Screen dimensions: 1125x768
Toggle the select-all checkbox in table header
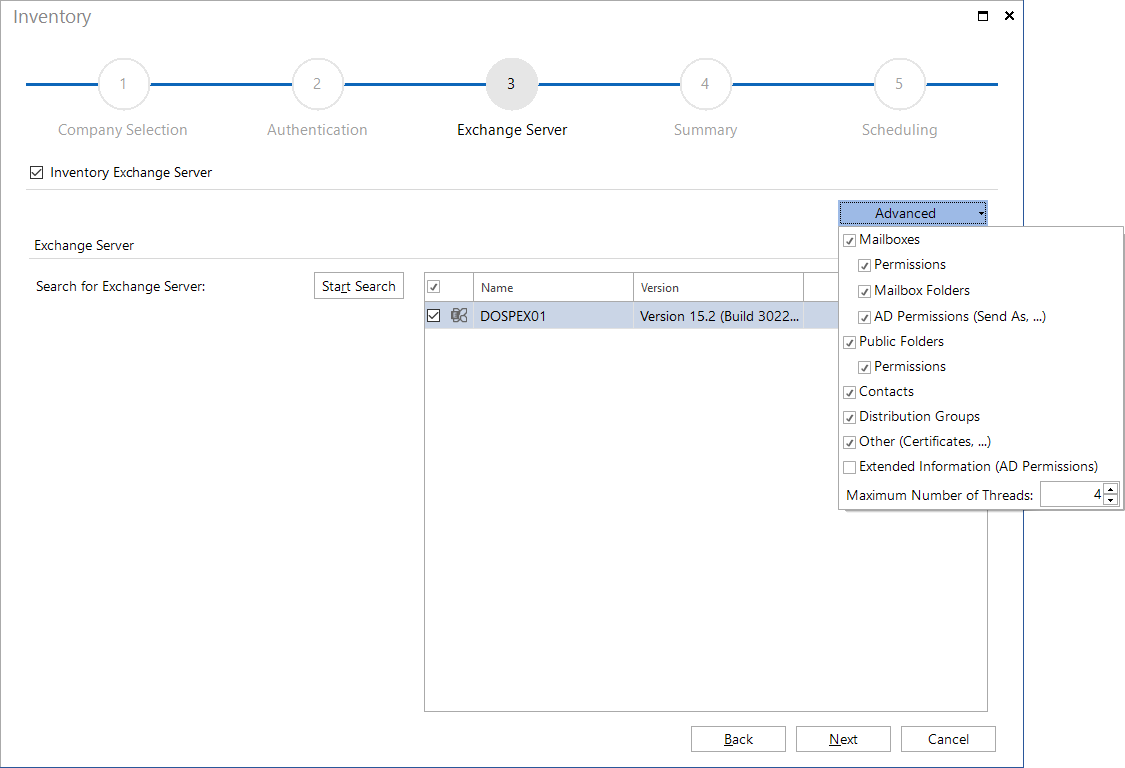tap(433, 287)
